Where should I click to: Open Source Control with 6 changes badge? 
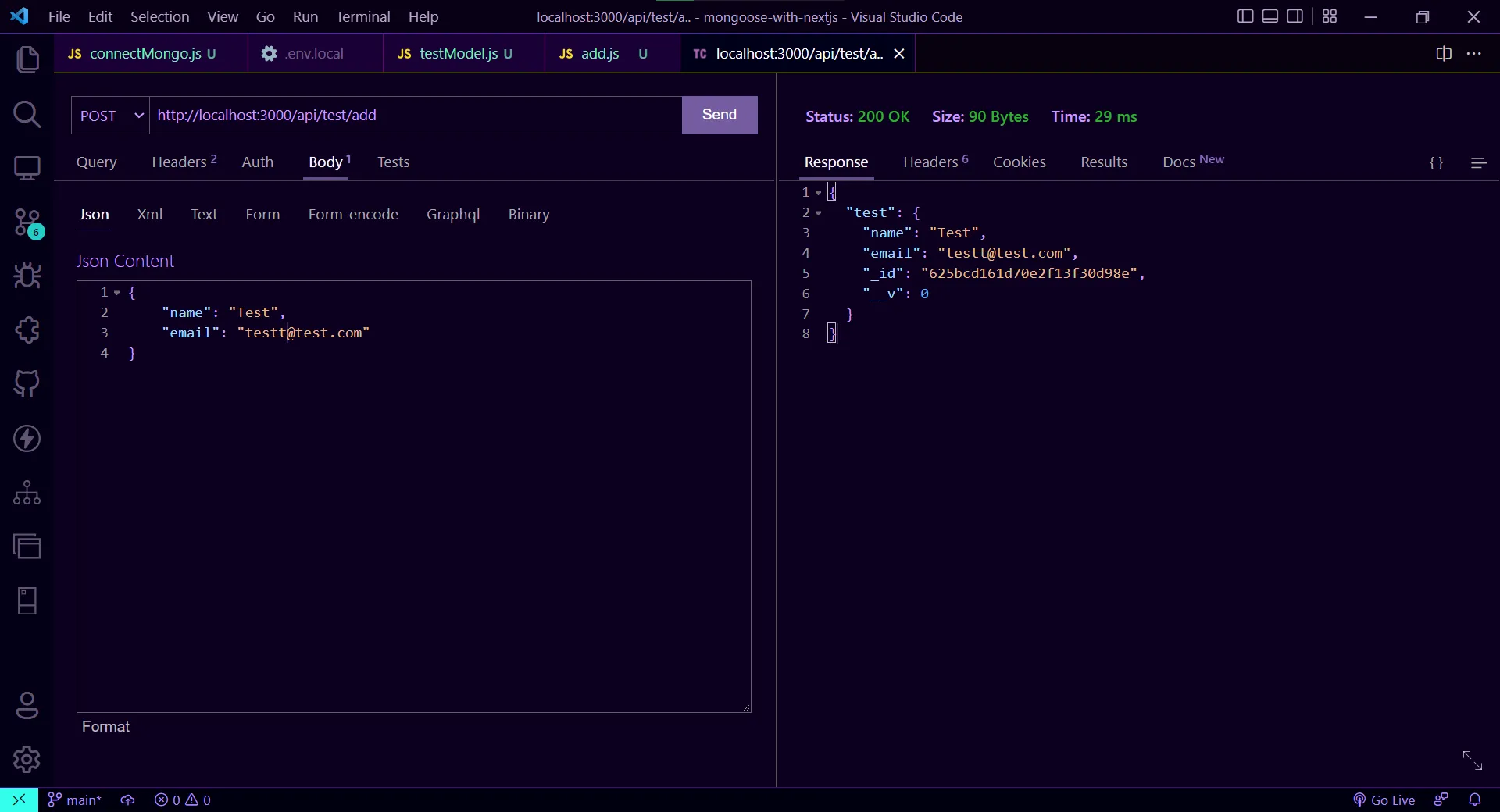[x=28, y=223]
